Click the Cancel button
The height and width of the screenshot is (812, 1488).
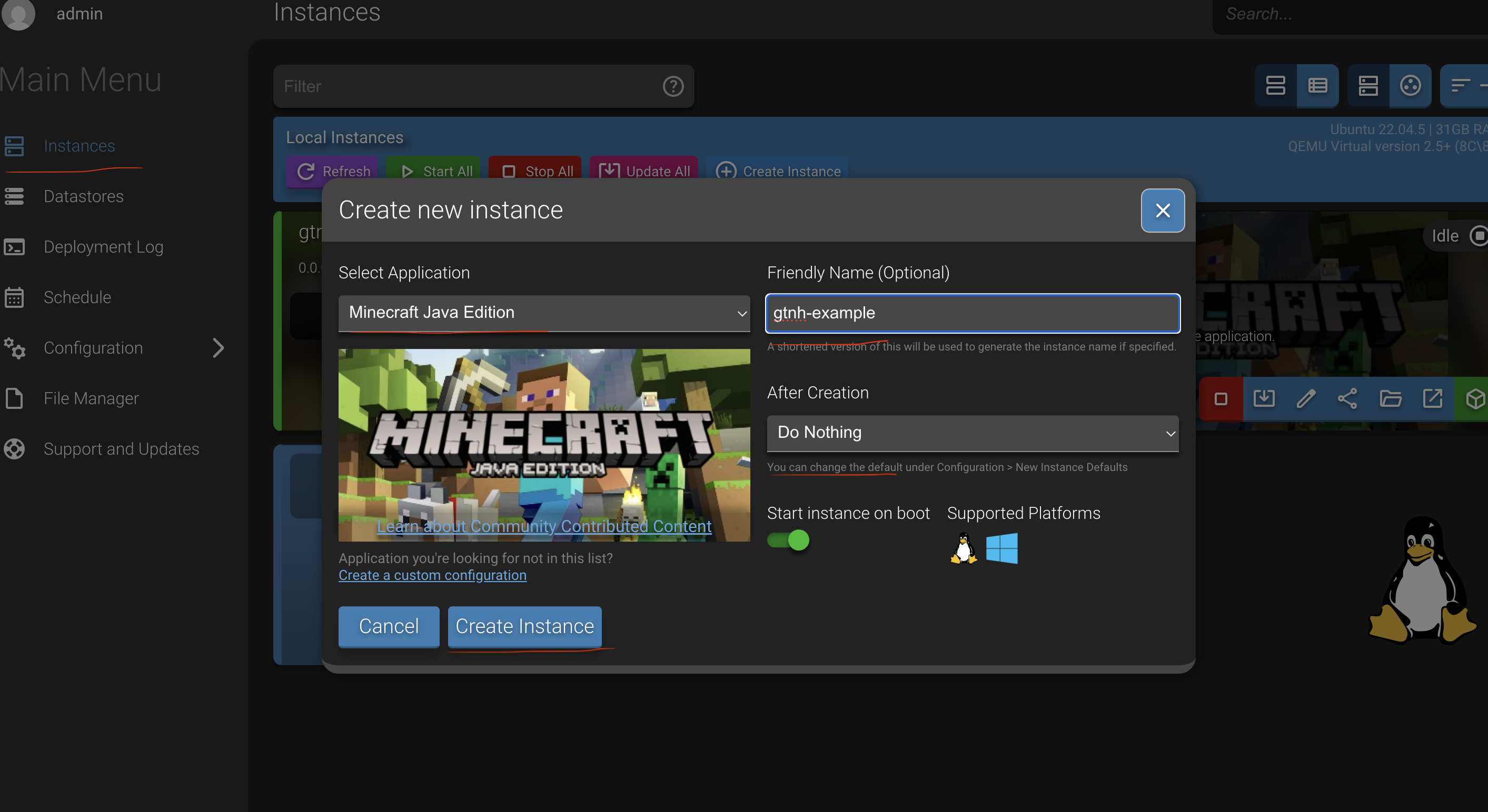[389, 627]
